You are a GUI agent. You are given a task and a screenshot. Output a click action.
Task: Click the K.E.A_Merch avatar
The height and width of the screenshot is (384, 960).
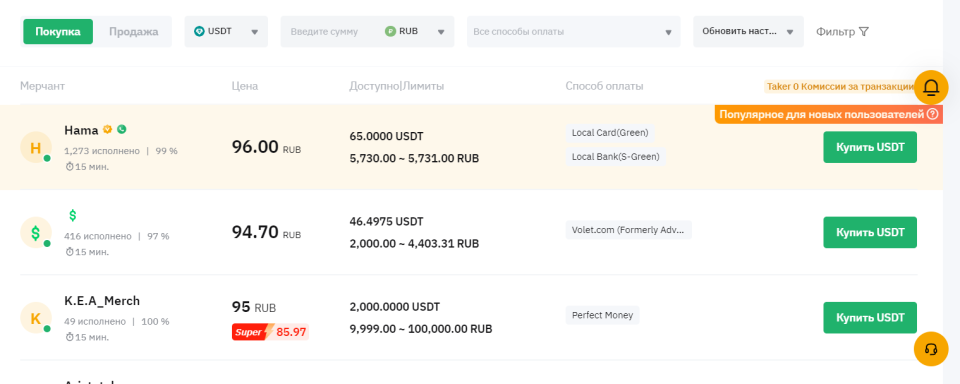point(36,318)
